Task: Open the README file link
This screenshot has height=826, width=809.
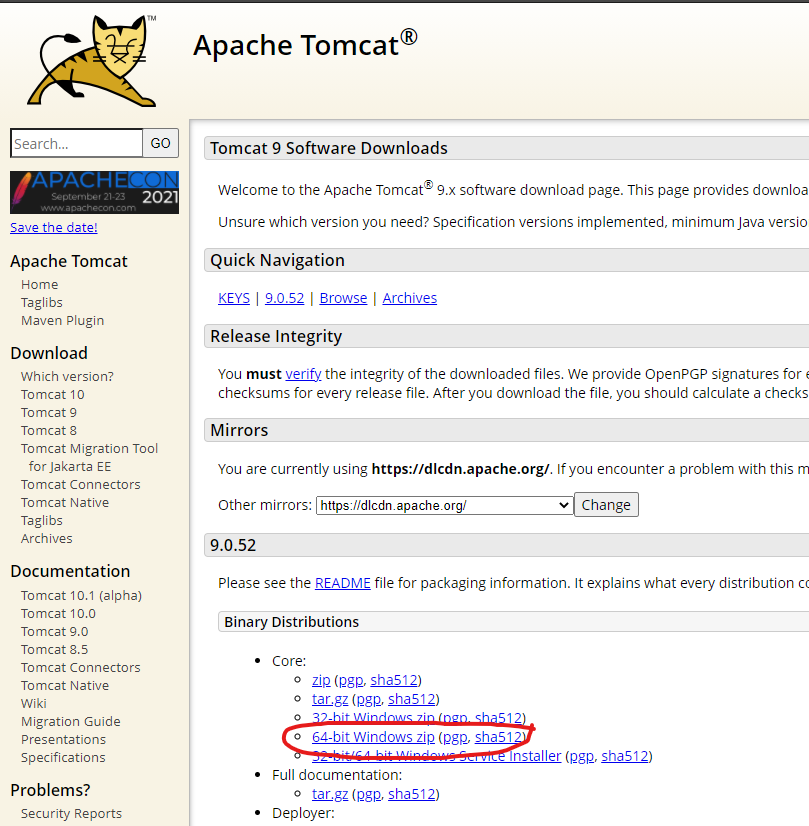Action: click(x=343, y=583)
